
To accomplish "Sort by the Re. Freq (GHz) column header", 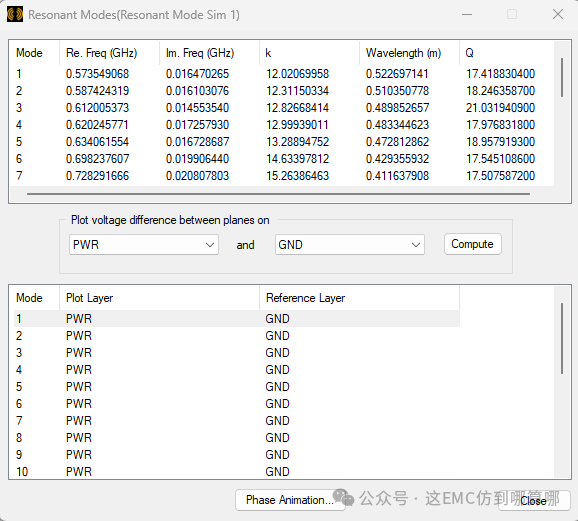I will pos(109,53).
